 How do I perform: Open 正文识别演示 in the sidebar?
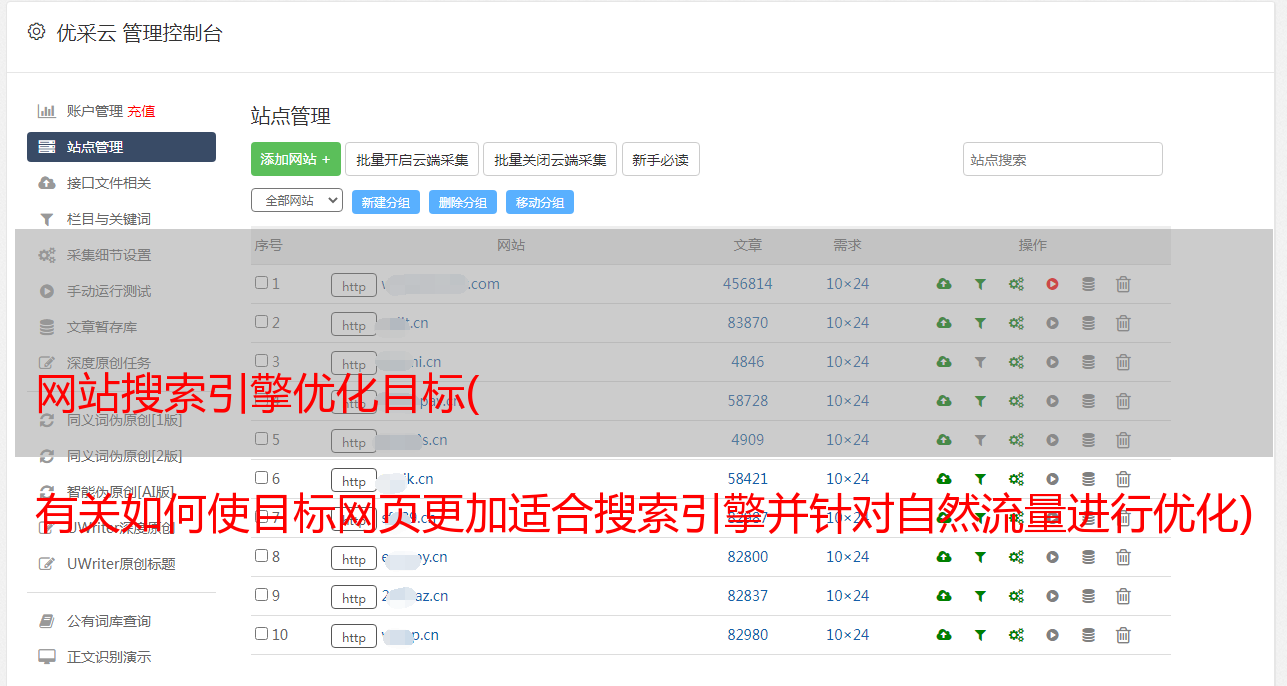click(x=109, y=657)
